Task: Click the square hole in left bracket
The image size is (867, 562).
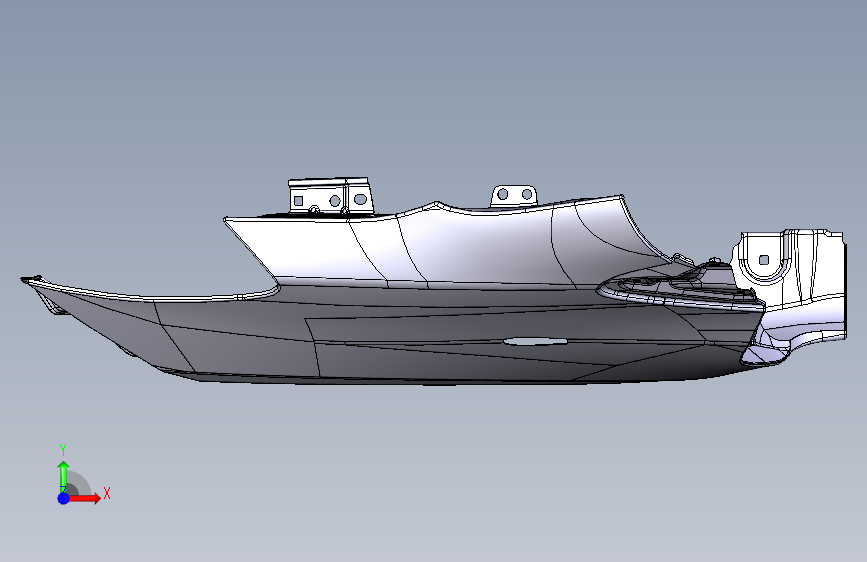Action: (299, 200)
